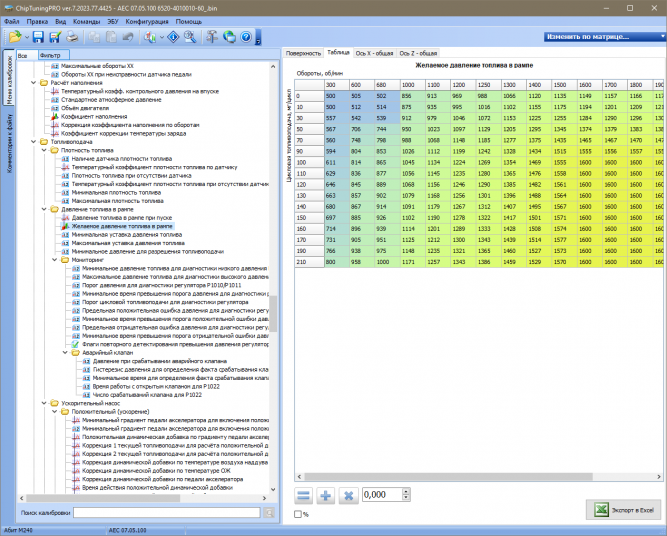667x536 pixels.
Task: Collapse the Мониторинг tree node
Action: point(55,260)
